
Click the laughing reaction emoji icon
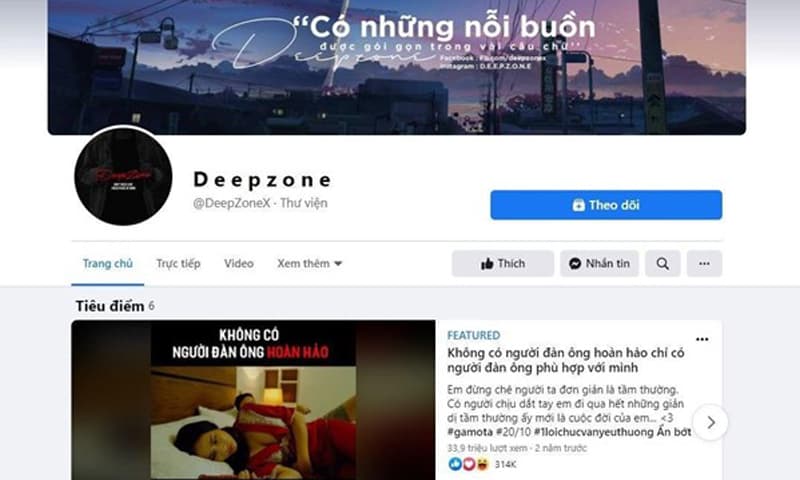pos(482,464)
